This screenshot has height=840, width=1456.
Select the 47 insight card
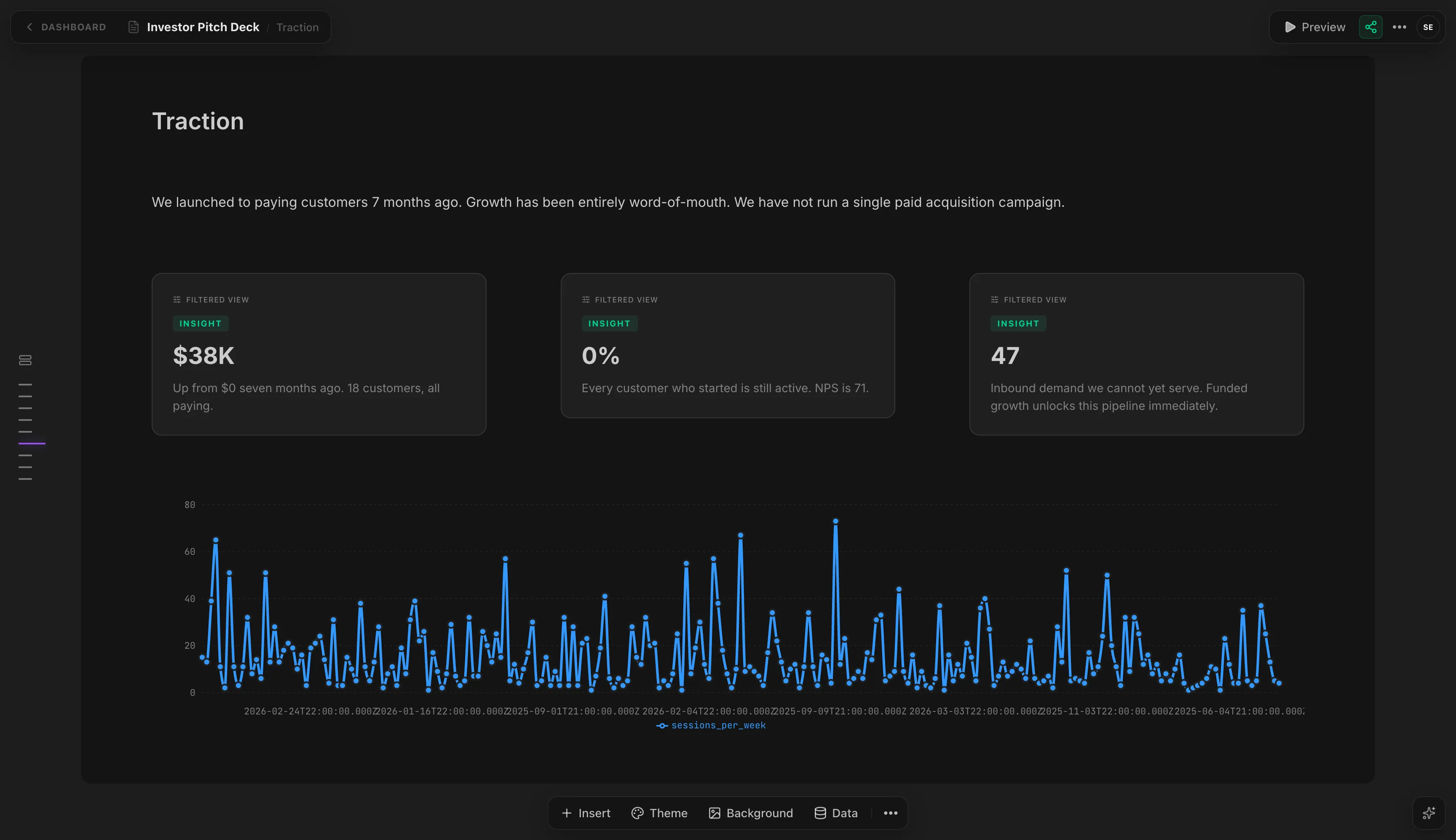(1136, 354)
